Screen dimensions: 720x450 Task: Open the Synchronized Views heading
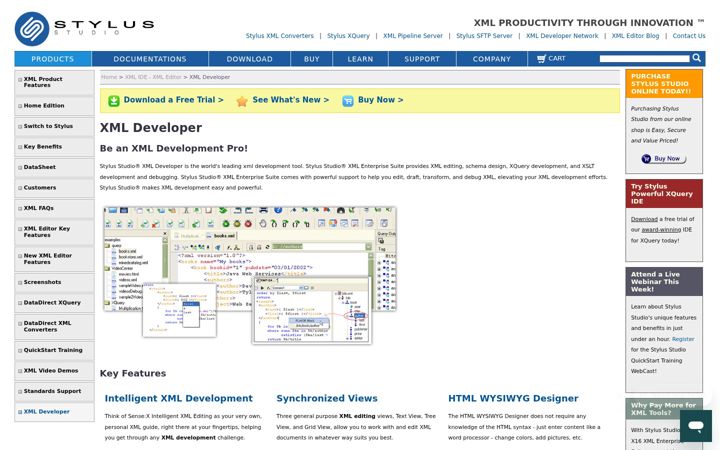(327, 399)
